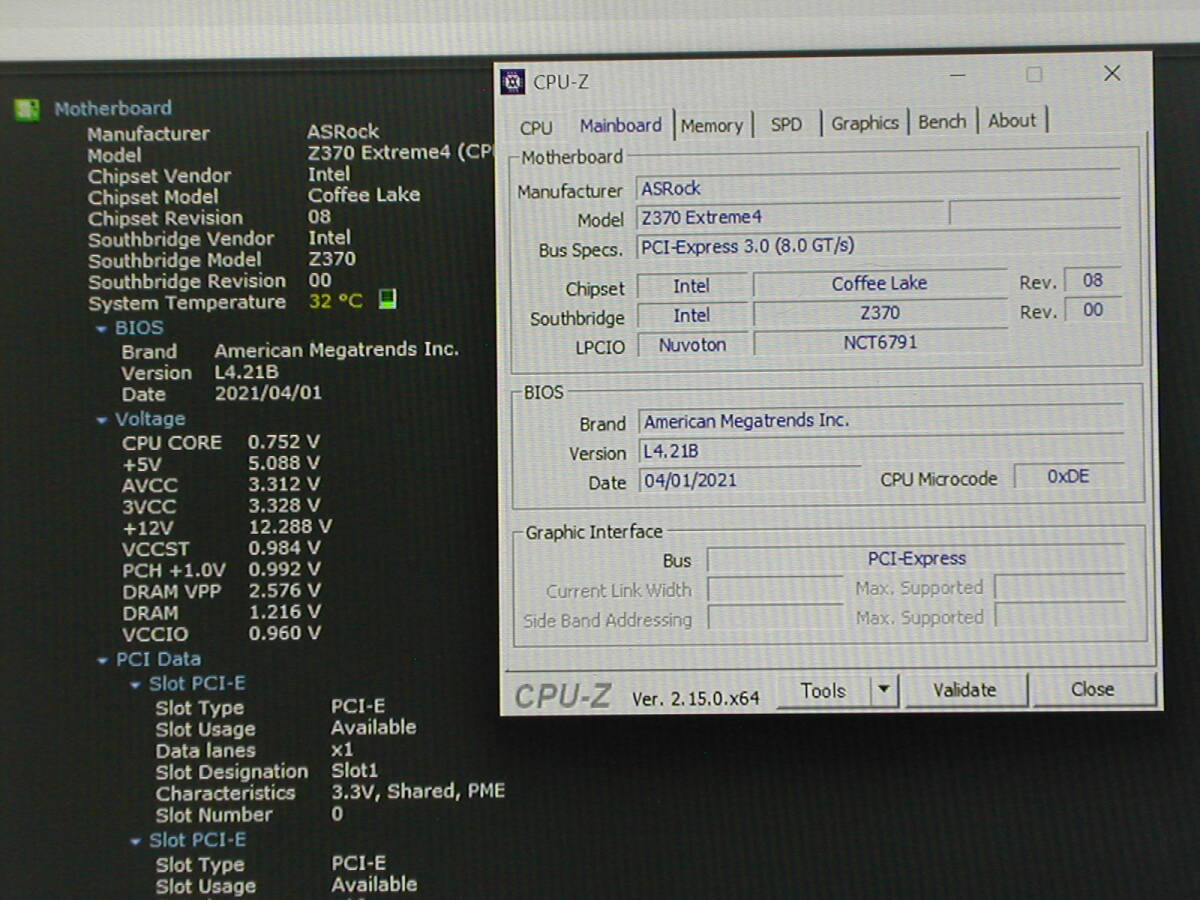Show the About tab
Screen dimensions: 1200x900
click(1012, 121)
